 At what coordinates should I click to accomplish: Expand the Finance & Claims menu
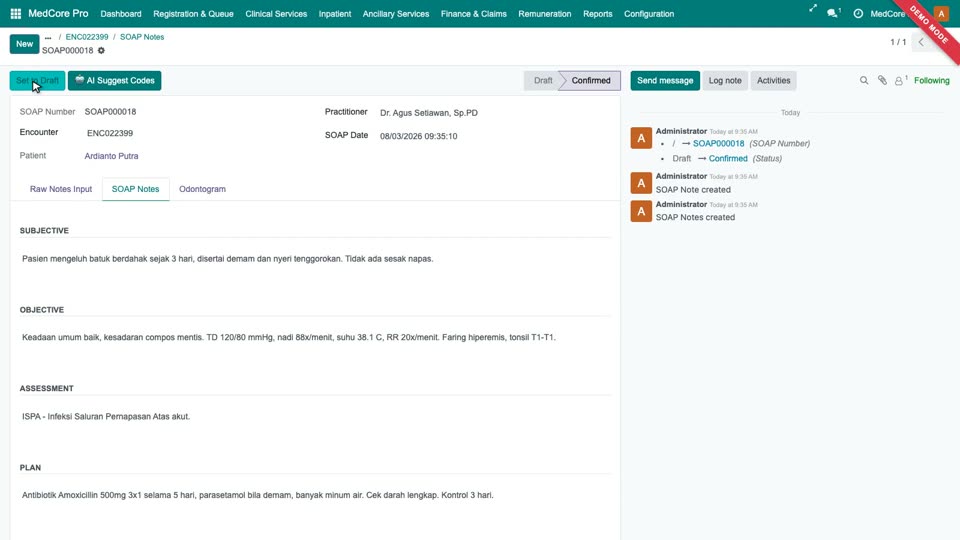[x=473, y=13]
